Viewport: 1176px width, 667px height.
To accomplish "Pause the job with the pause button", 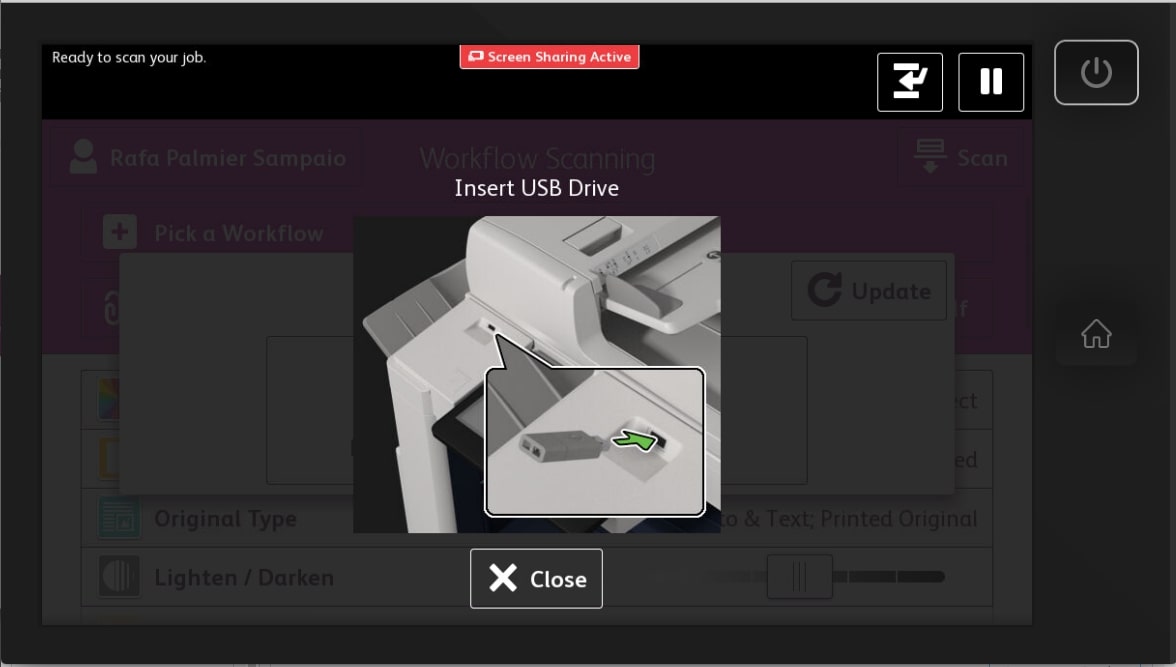I will coord(991,82).
